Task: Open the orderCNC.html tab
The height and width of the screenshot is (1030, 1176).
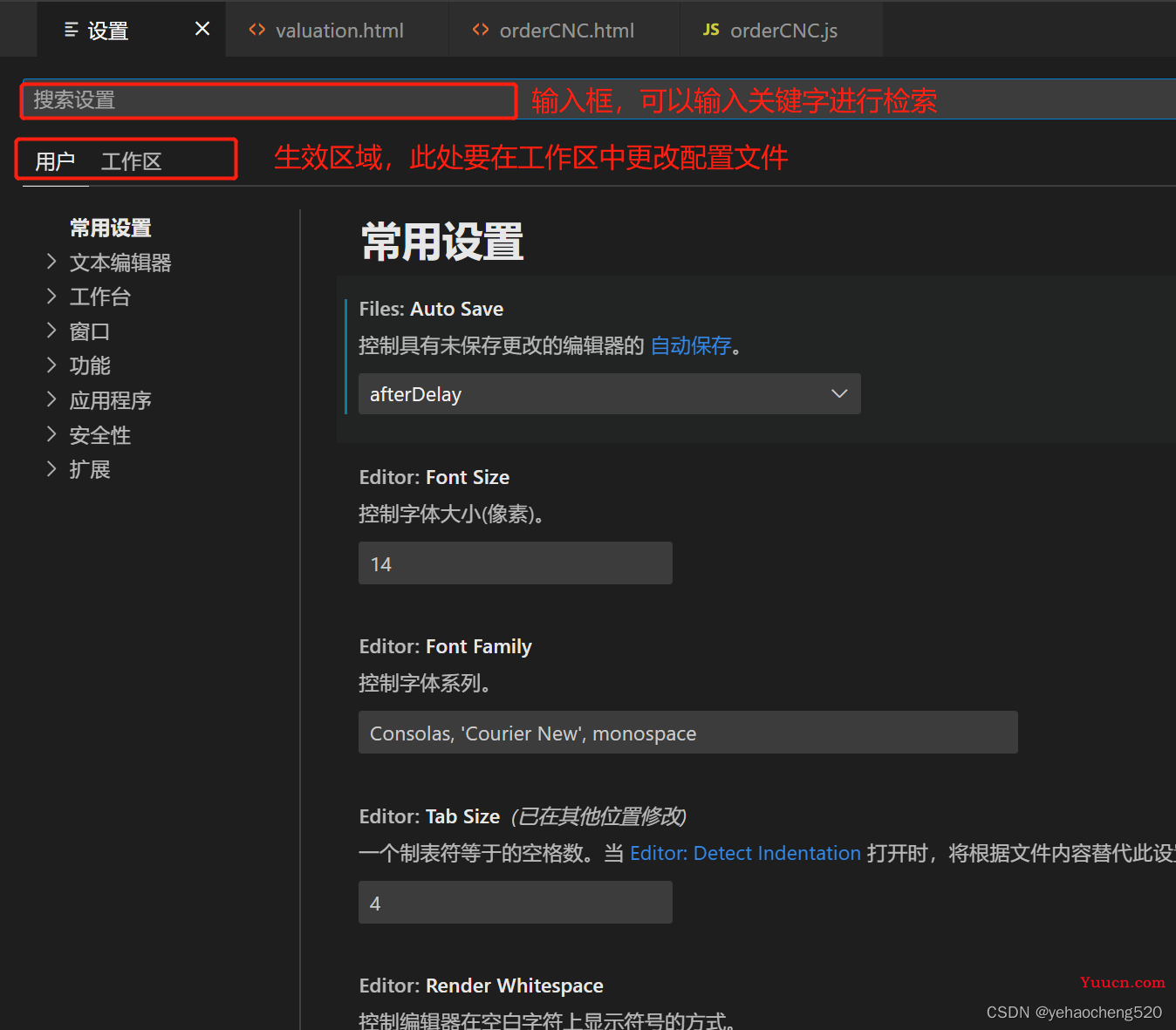Action: [x=564, y=30]
